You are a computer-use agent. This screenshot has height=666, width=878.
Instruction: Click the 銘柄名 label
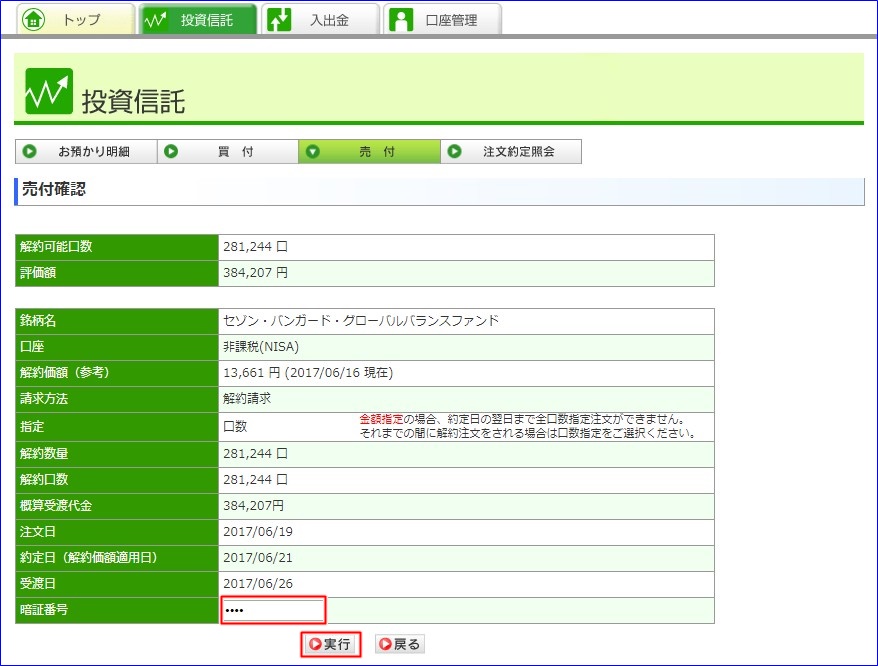(38, 320)
